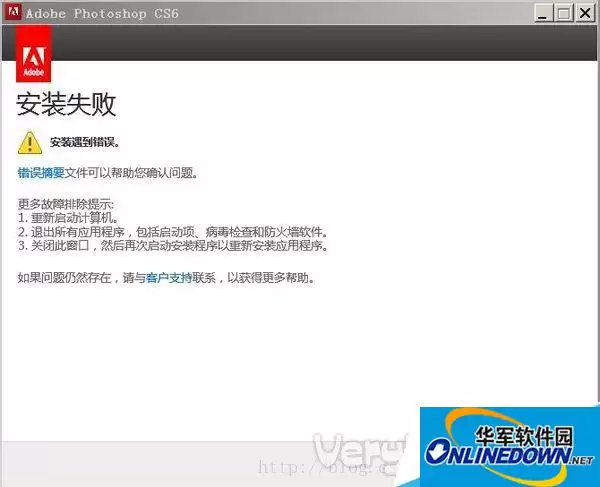Select the line 更多故障排除提示:
Viewport: 600px width, 487px height.
click(66, 204)
